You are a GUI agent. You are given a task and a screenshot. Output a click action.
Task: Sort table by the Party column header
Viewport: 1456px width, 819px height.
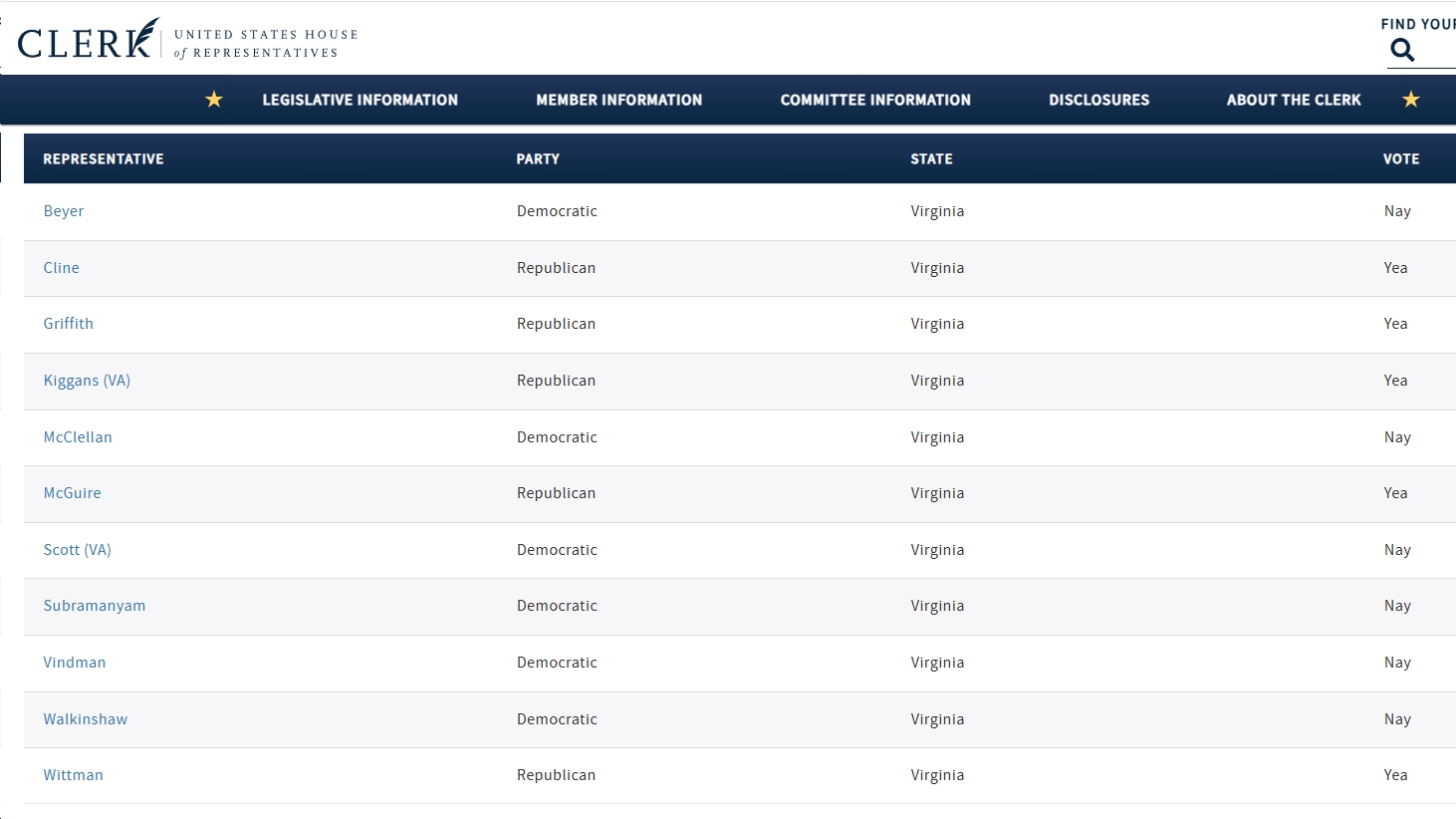(x=538, y=158)
